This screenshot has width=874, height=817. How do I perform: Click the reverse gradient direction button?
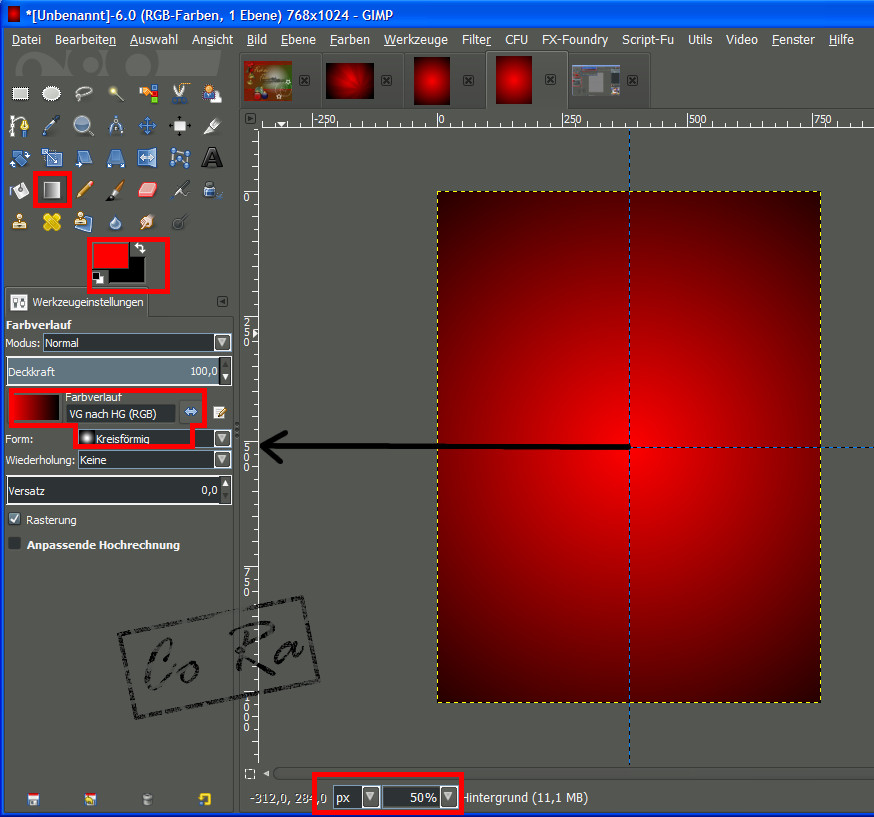tap(190, 412)
